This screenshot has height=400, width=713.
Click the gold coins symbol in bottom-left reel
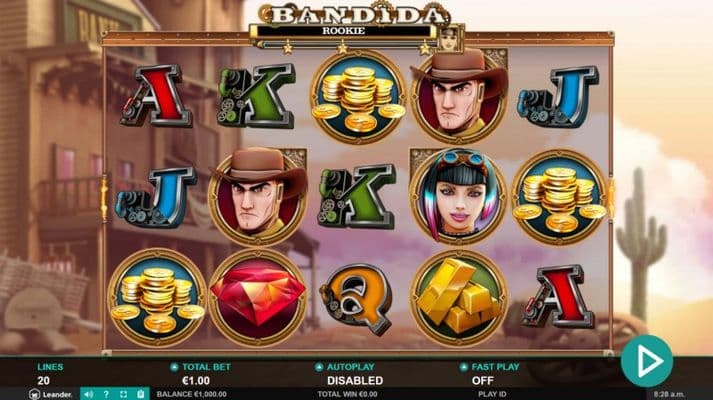157,298
